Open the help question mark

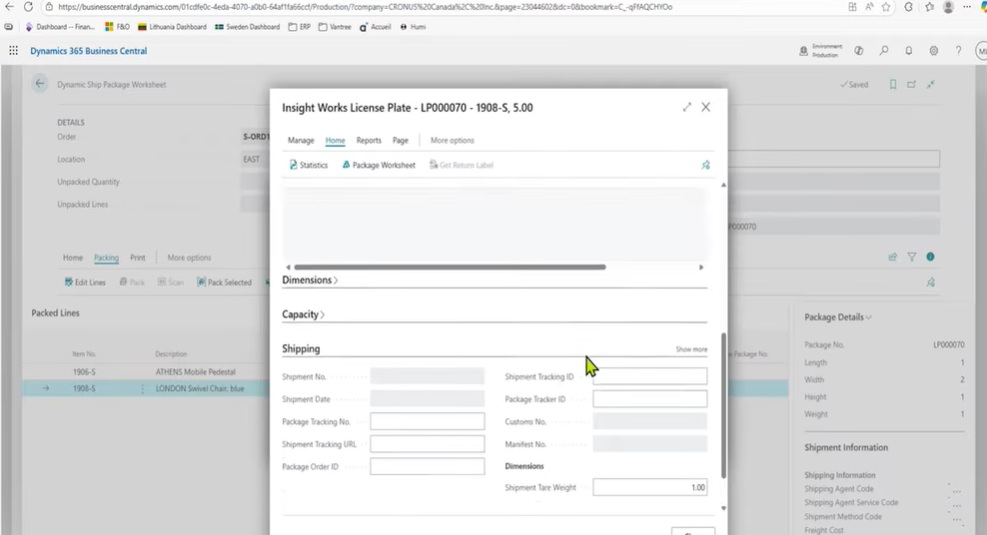coord(958,50)
